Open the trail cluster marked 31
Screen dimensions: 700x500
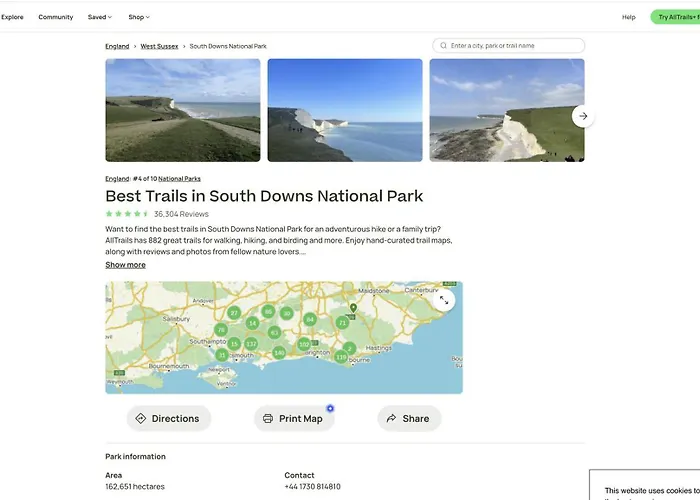click(x=222, y=355)
